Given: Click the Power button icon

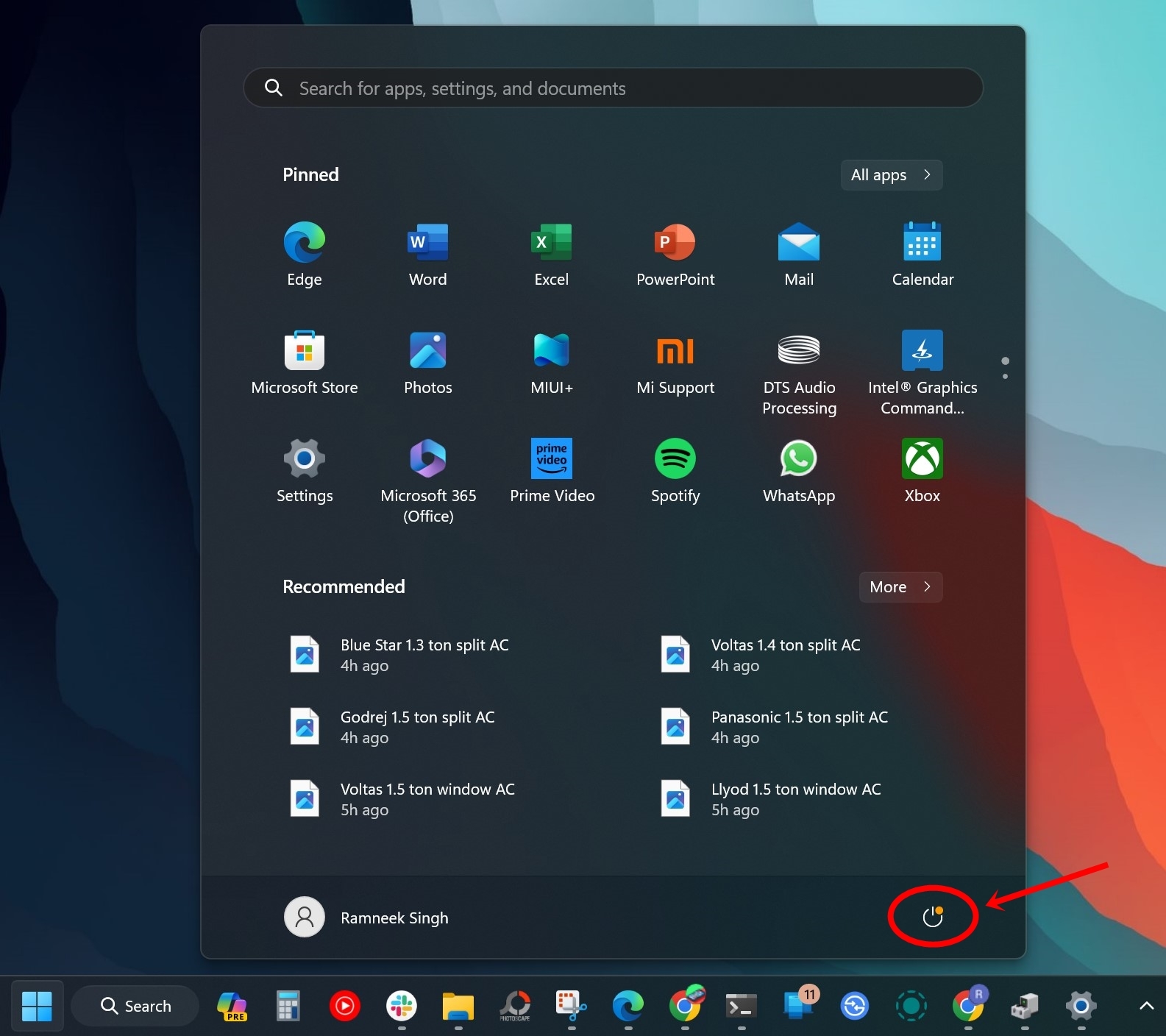Looking at the screenshot, I should click(932, 917).
